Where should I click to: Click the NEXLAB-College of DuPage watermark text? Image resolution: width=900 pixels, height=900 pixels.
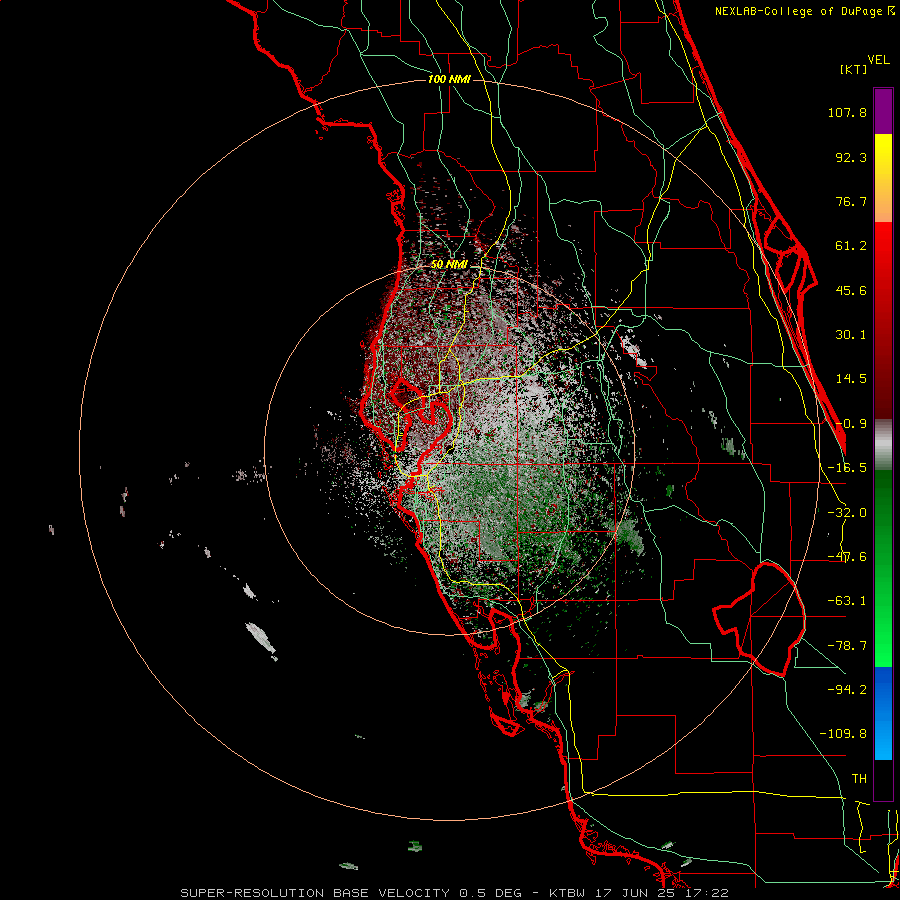pyautogui.click(x=805, y=11)
